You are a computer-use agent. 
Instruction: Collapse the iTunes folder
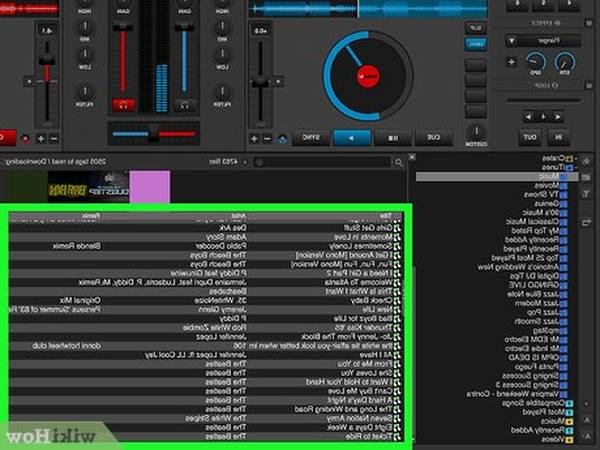tap(576, 167)
